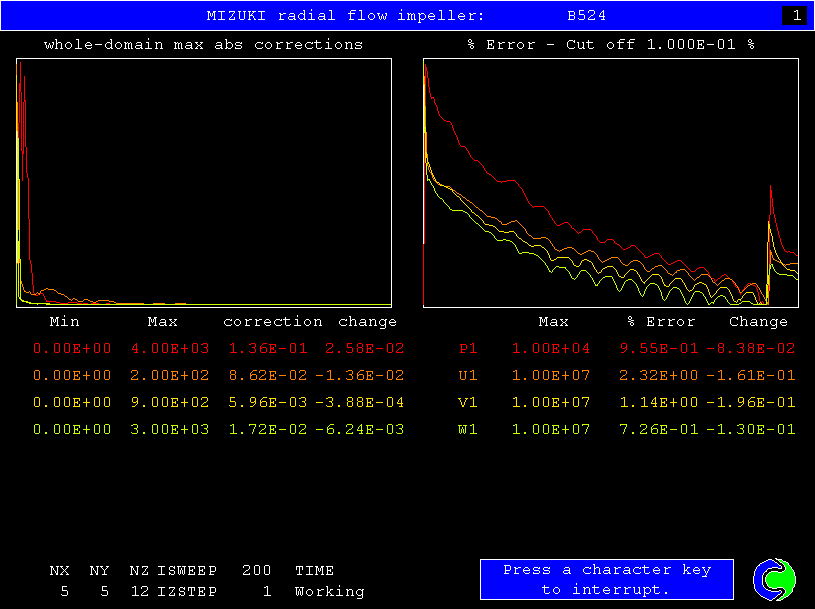Viewport: 815px width, 609px height.
Task: Select the 'whole-domain max abs corrections' heading
Action: 203,45
